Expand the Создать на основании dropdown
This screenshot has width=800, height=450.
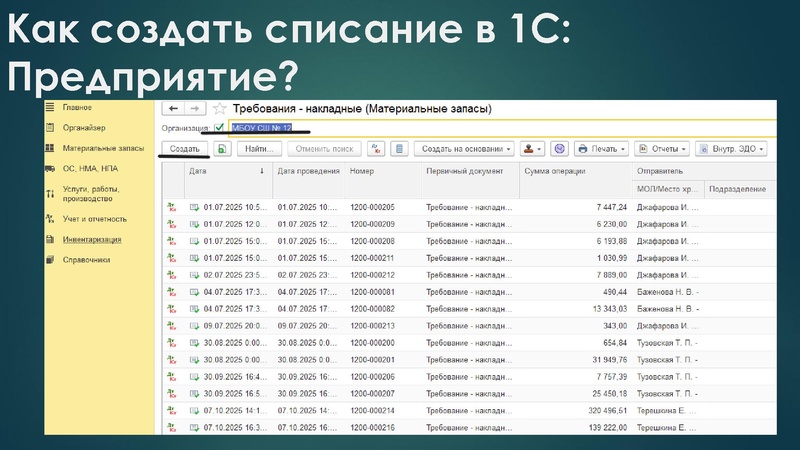[464, 149]
